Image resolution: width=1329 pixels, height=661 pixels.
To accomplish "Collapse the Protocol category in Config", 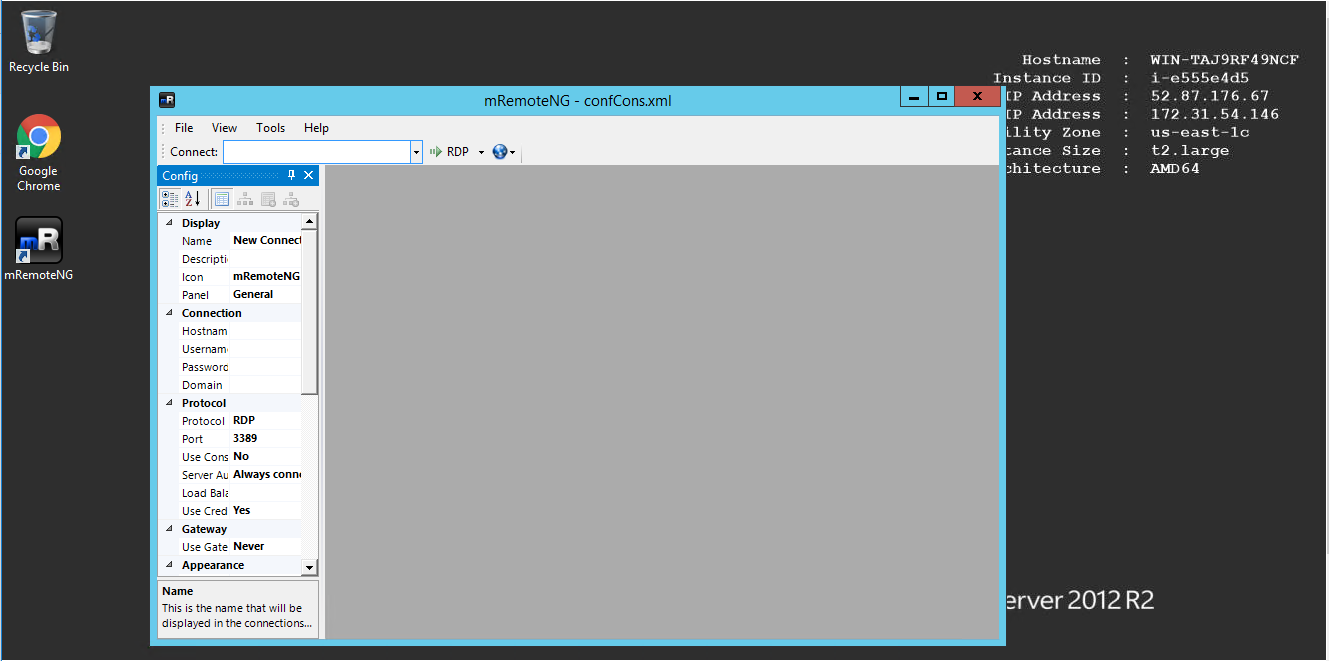I will 170,402.
